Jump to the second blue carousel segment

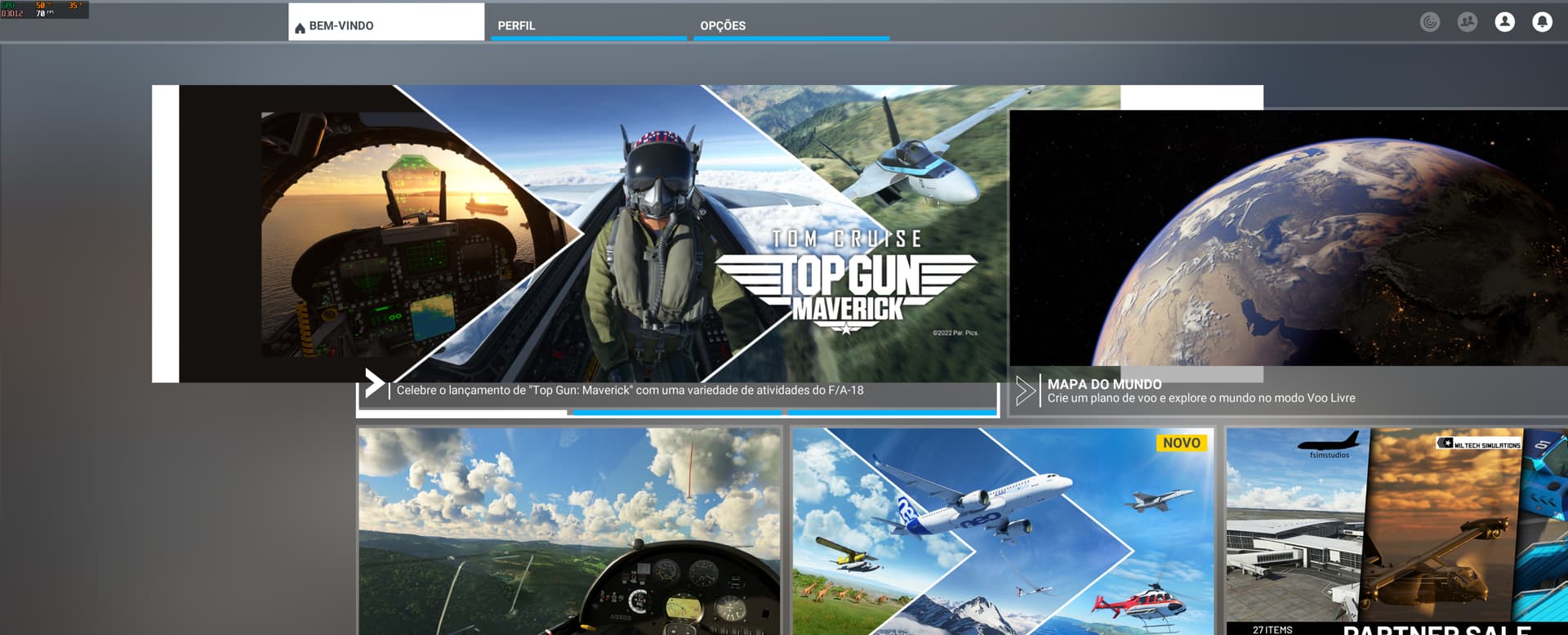(892, 413)
